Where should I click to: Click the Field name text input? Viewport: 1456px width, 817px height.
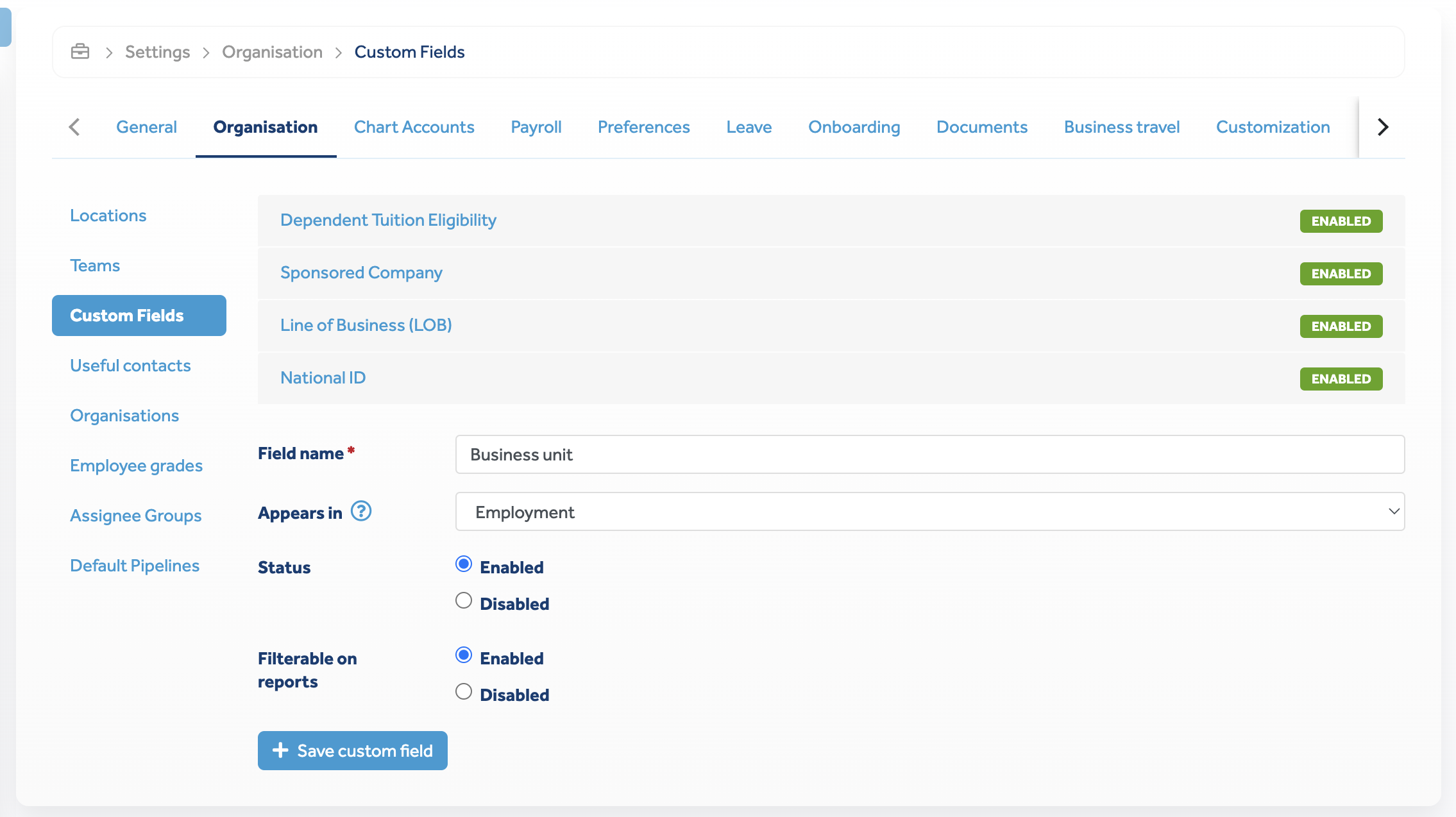pyautogui.click(x=929, y=455)
